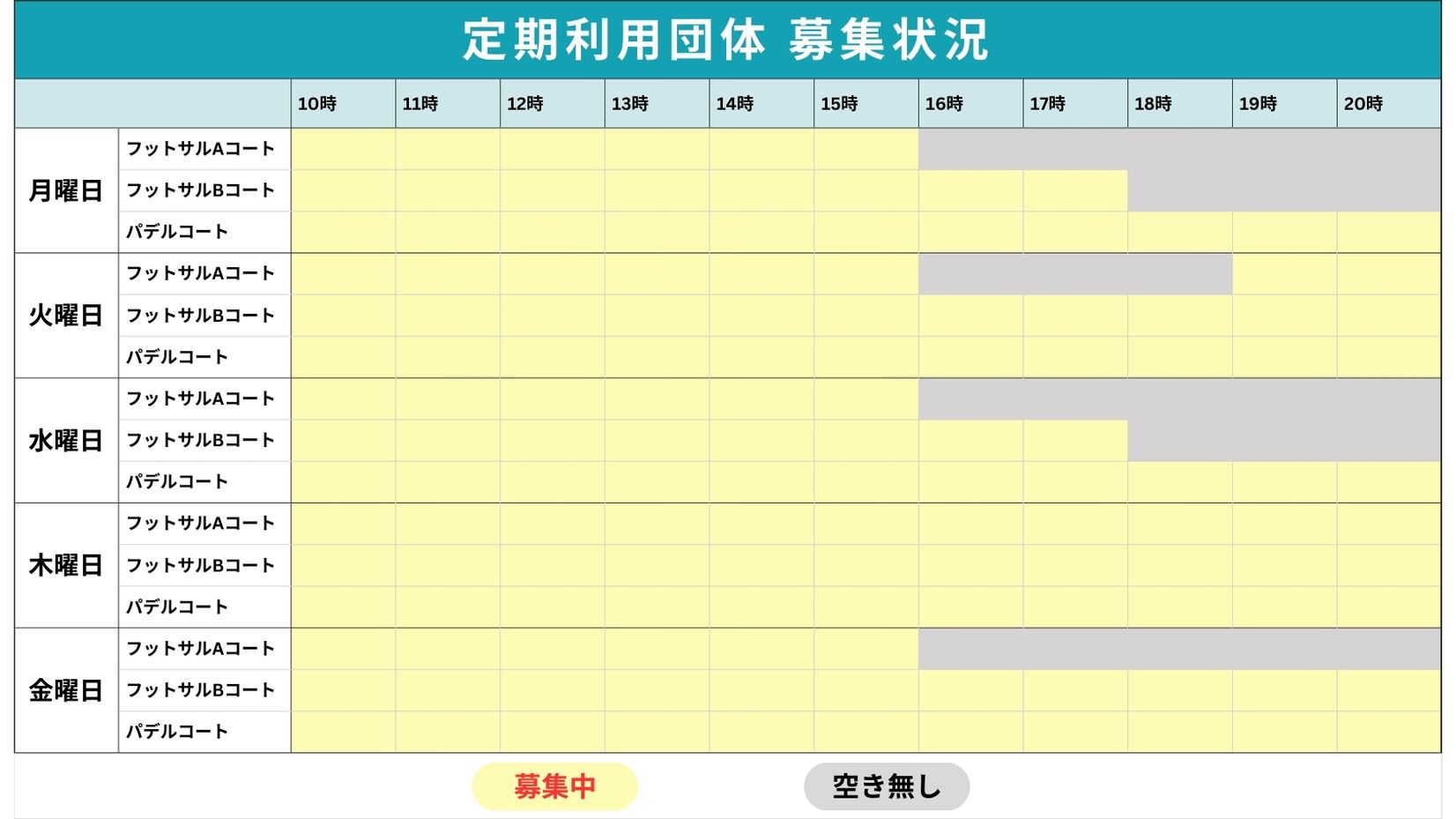Click the 金曜日 day label

coord(66,690)
